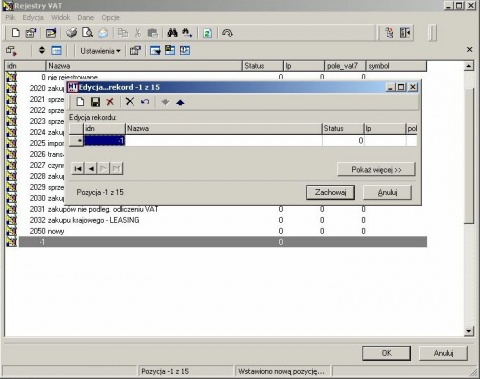Click the undo arrow icon in edit dialog
Image resolution: width=480 pixels, height=379 pixels.
145,102
